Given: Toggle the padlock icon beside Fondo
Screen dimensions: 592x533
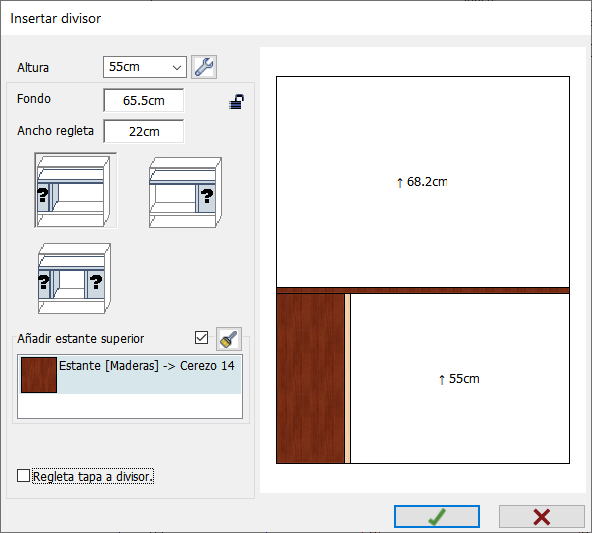Looking at the screenshot, I should pos(236,102).
